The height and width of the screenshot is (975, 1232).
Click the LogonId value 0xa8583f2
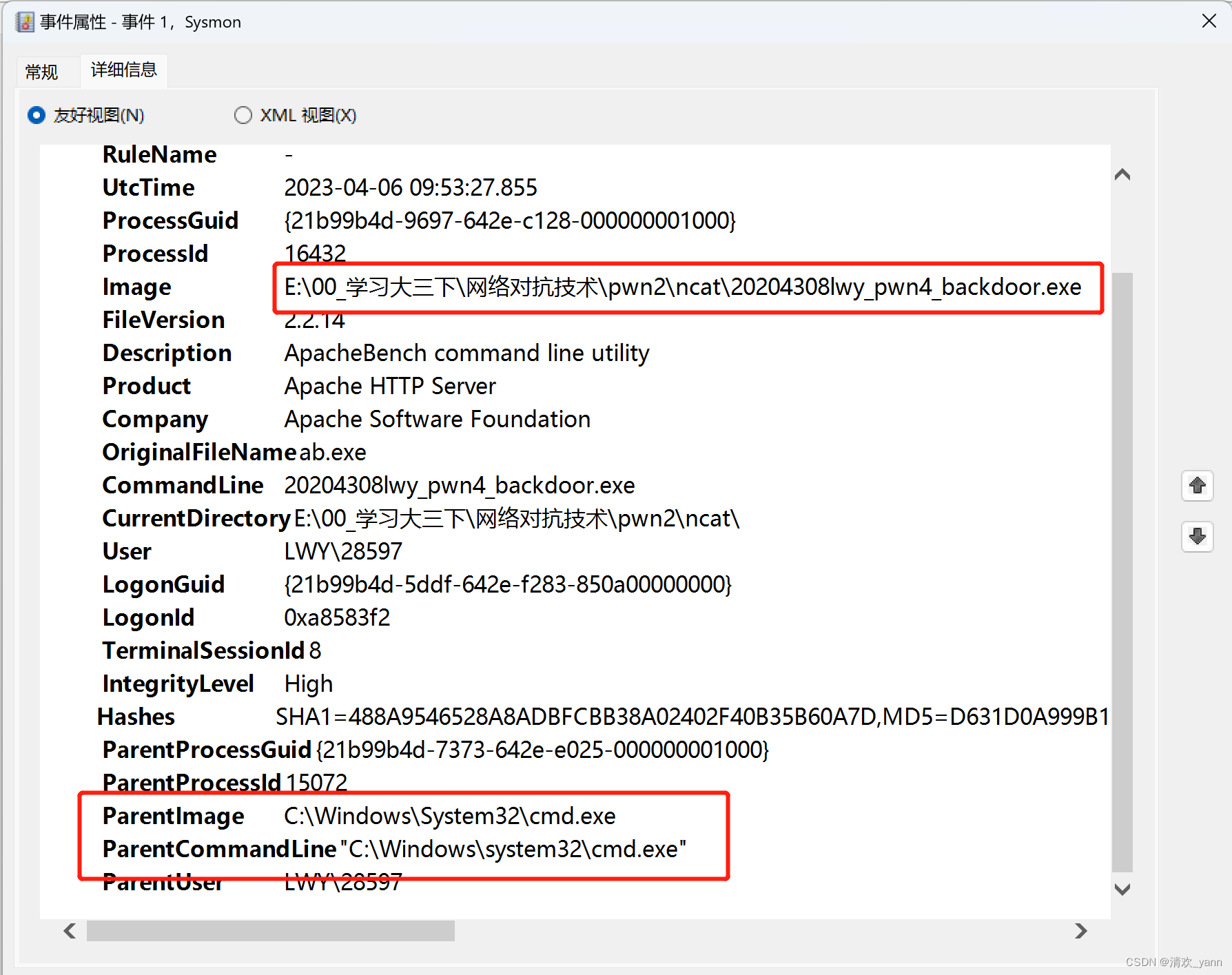[x=337, y=617]
